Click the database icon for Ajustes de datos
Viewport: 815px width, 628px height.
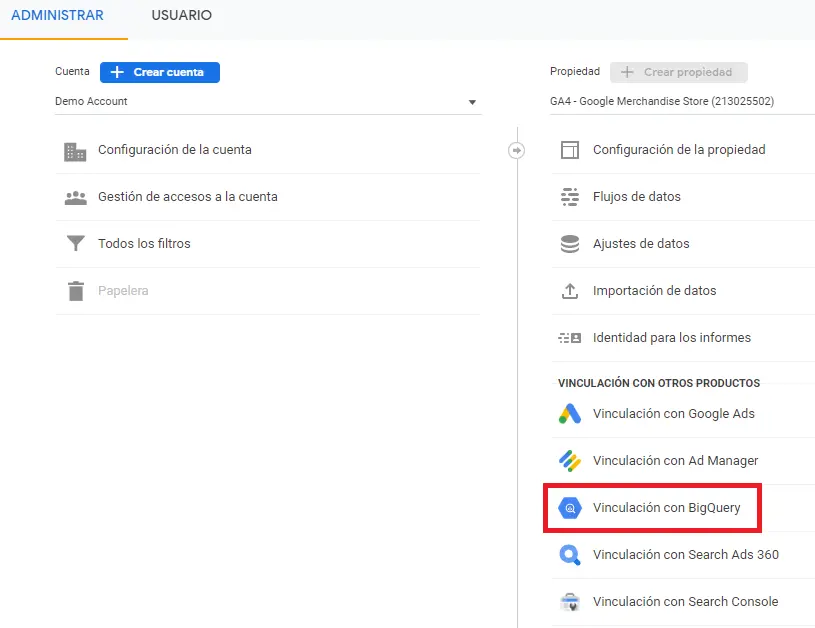pos(570,244)
